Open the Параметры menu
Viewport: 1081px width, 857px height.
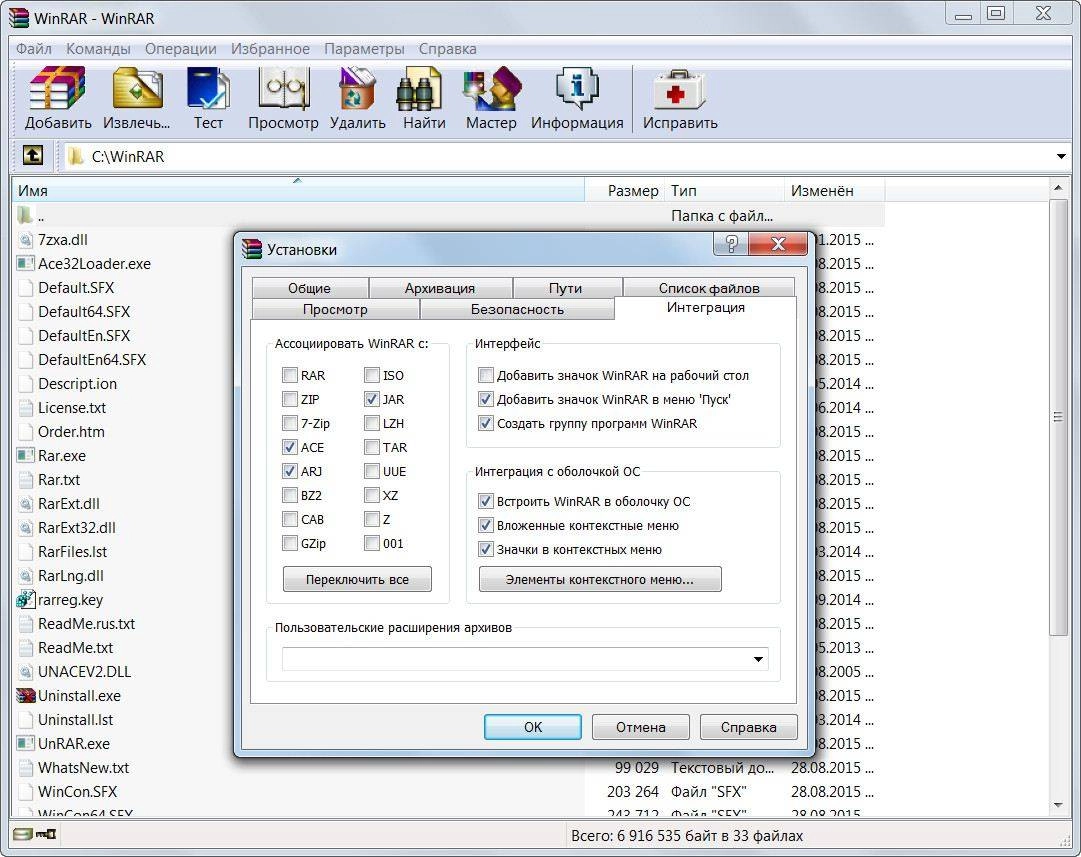(x=364, y=49)
